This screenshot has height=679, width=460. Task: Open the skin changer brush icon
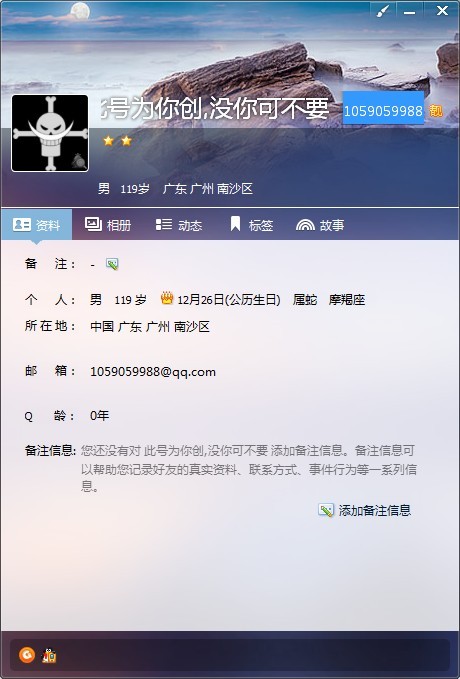coord(383,11)
